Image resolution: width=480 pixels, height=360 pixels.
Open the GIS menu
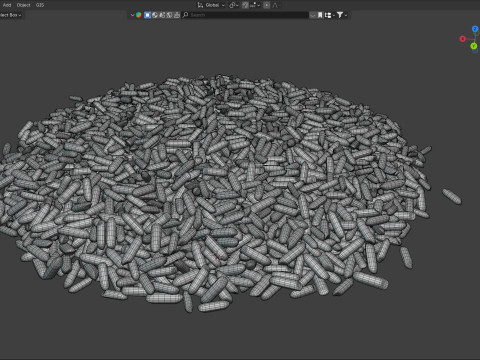click(40, 5)
